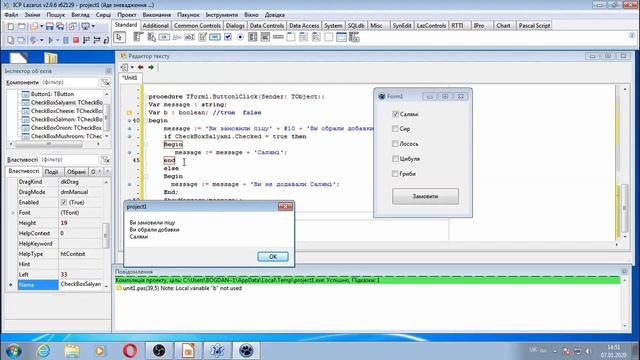Click the Run (green play) icon
Screen dimensions: 640x360
(x=51, y=40)
